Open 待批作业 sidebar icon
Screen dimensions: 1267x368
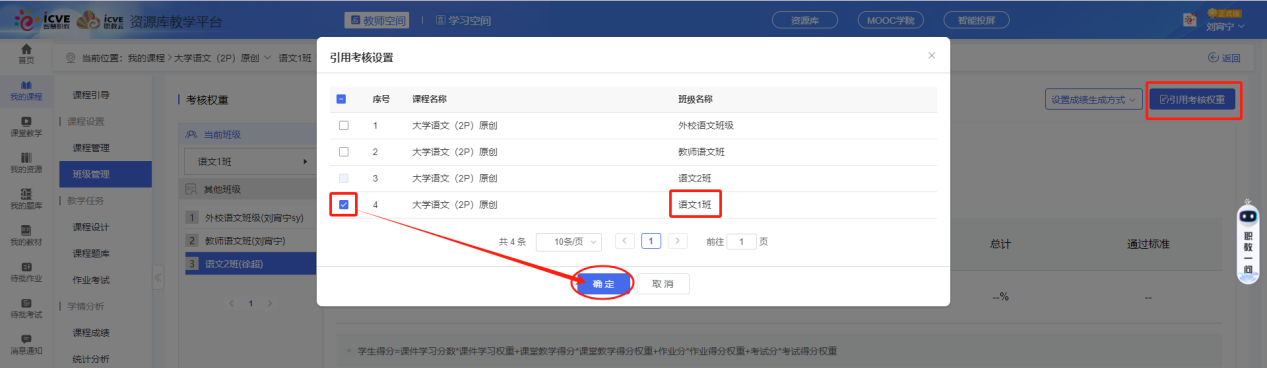pyautogui.click(x=26, y=272)
